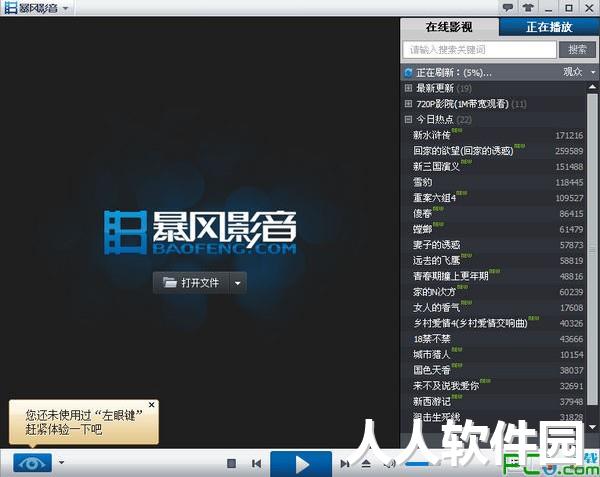The width and height of the screenshot is (600, 477).
Task: Click the Baofeng logo menu in title bar
Action: (31, 8)
